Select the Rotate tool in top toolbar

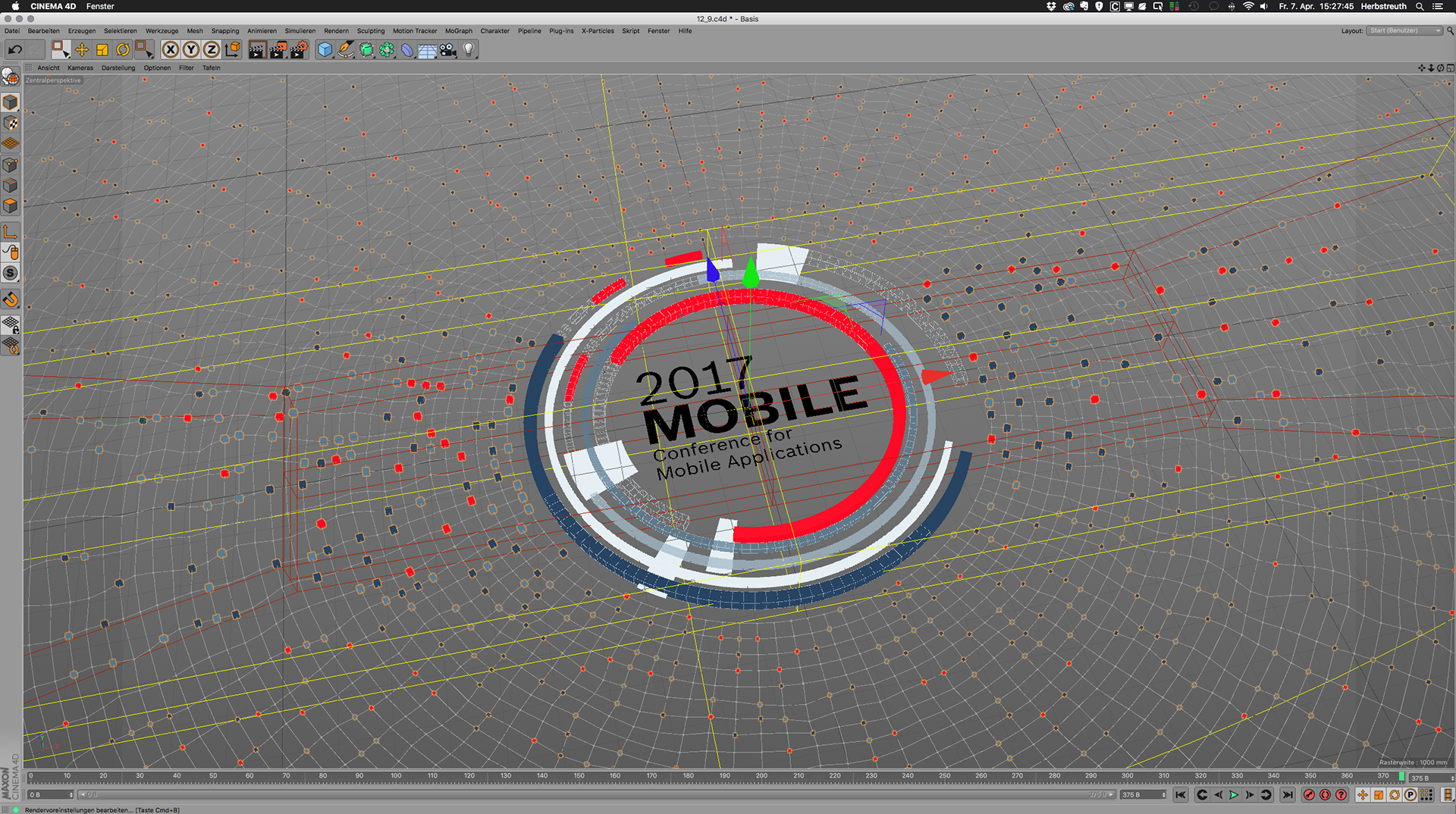pyautogui.click(x=123, y=50)
